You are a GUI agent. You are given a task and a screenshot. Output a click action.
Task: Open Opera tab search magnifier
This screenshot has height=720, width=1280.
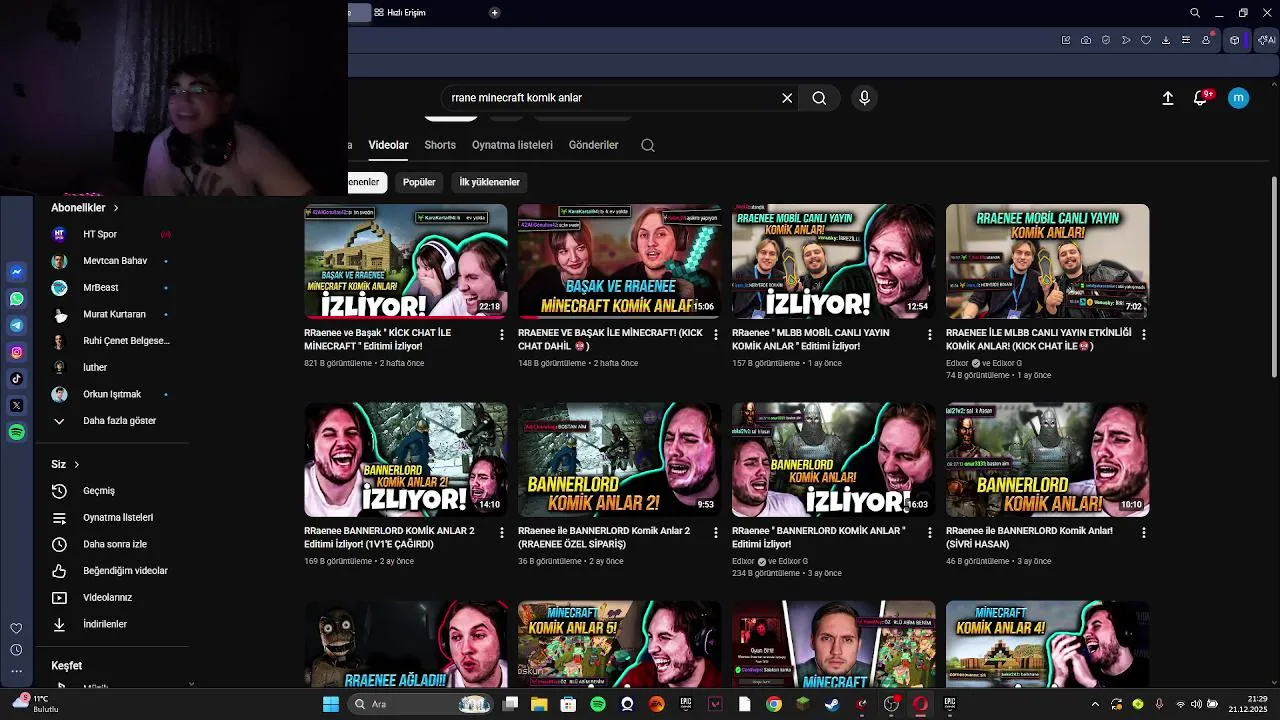point(1195,13)
